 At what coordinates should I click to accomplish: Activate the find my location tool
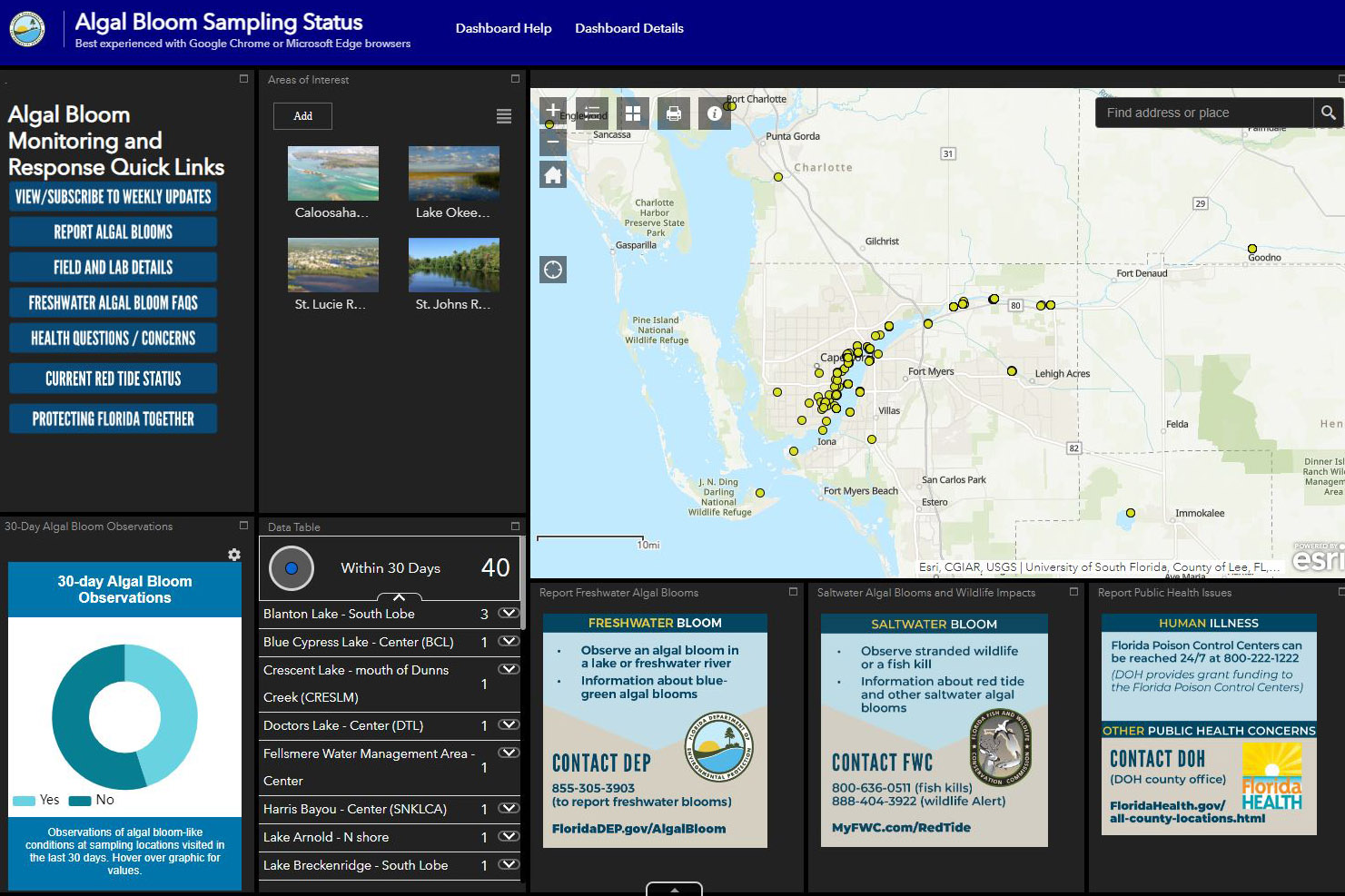[553, 270]
